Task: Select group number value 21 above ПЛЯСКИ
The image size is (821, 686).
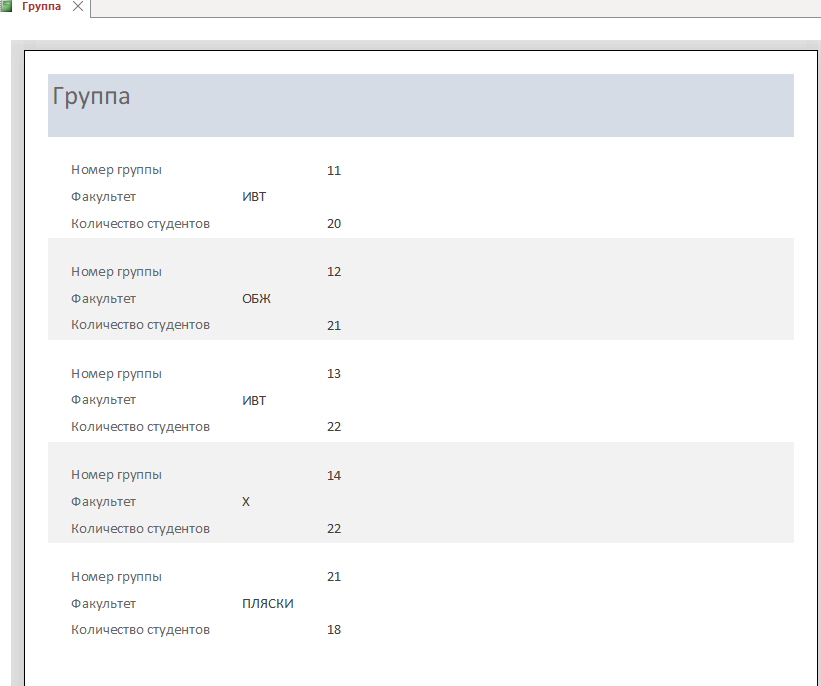Action: tap(334, 577)
